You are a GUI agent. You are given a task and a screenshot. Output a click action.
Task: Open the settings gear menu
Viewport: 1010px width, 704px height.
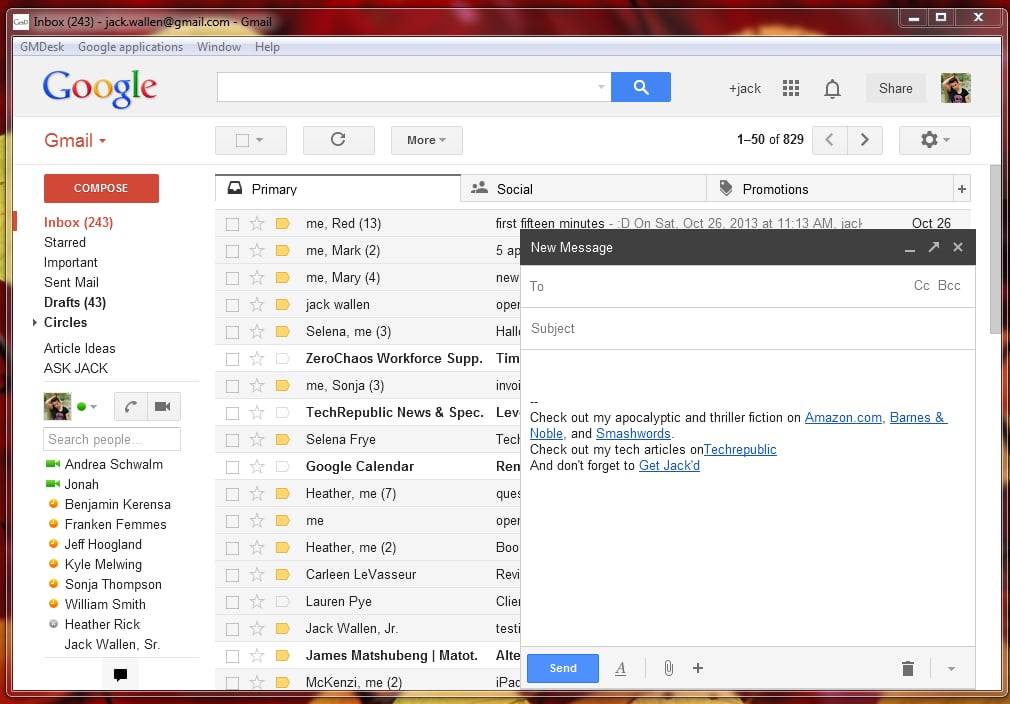click(x=935, y=140)
